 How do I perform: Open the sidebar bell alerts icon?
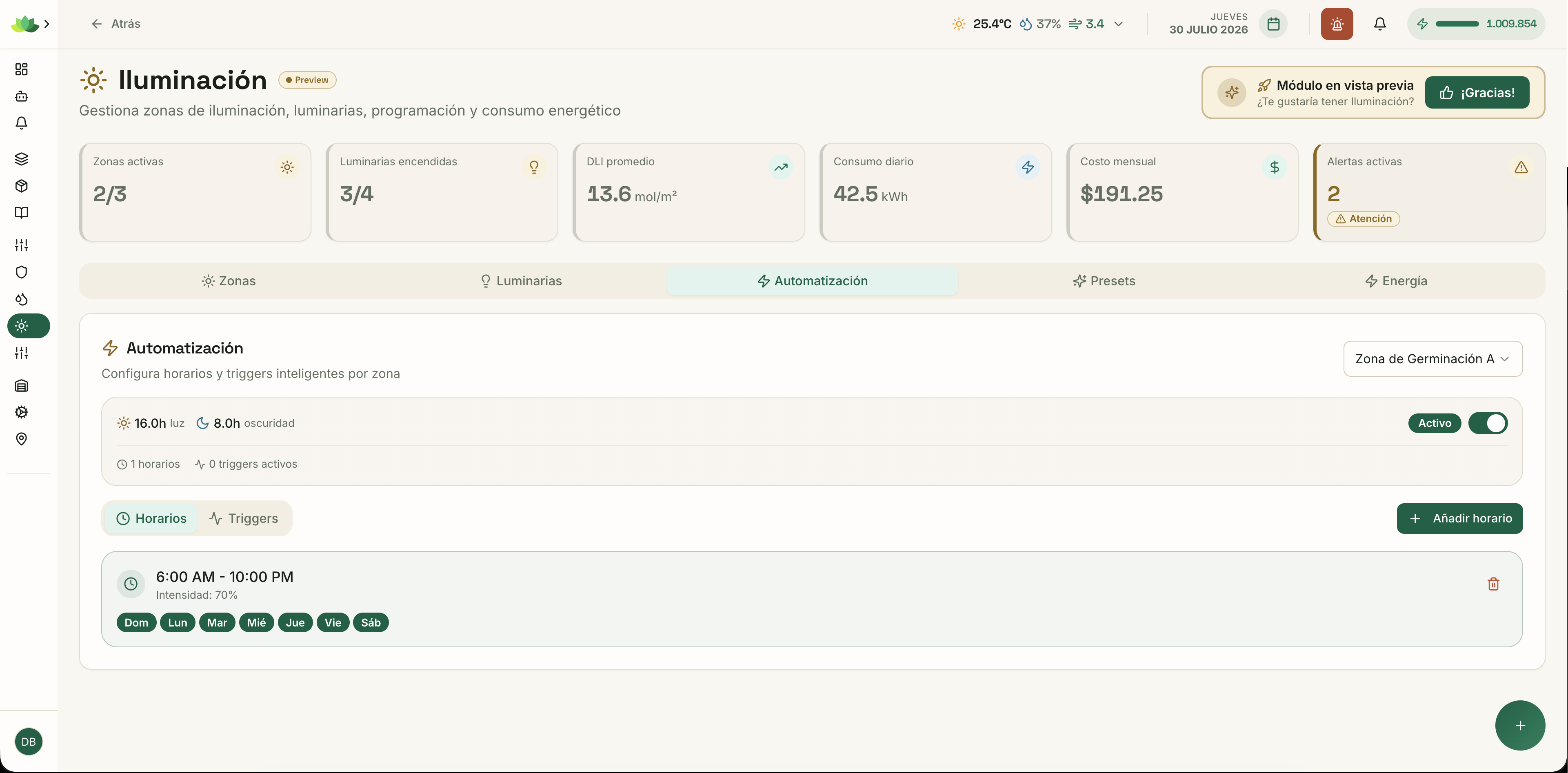[21, 123]
